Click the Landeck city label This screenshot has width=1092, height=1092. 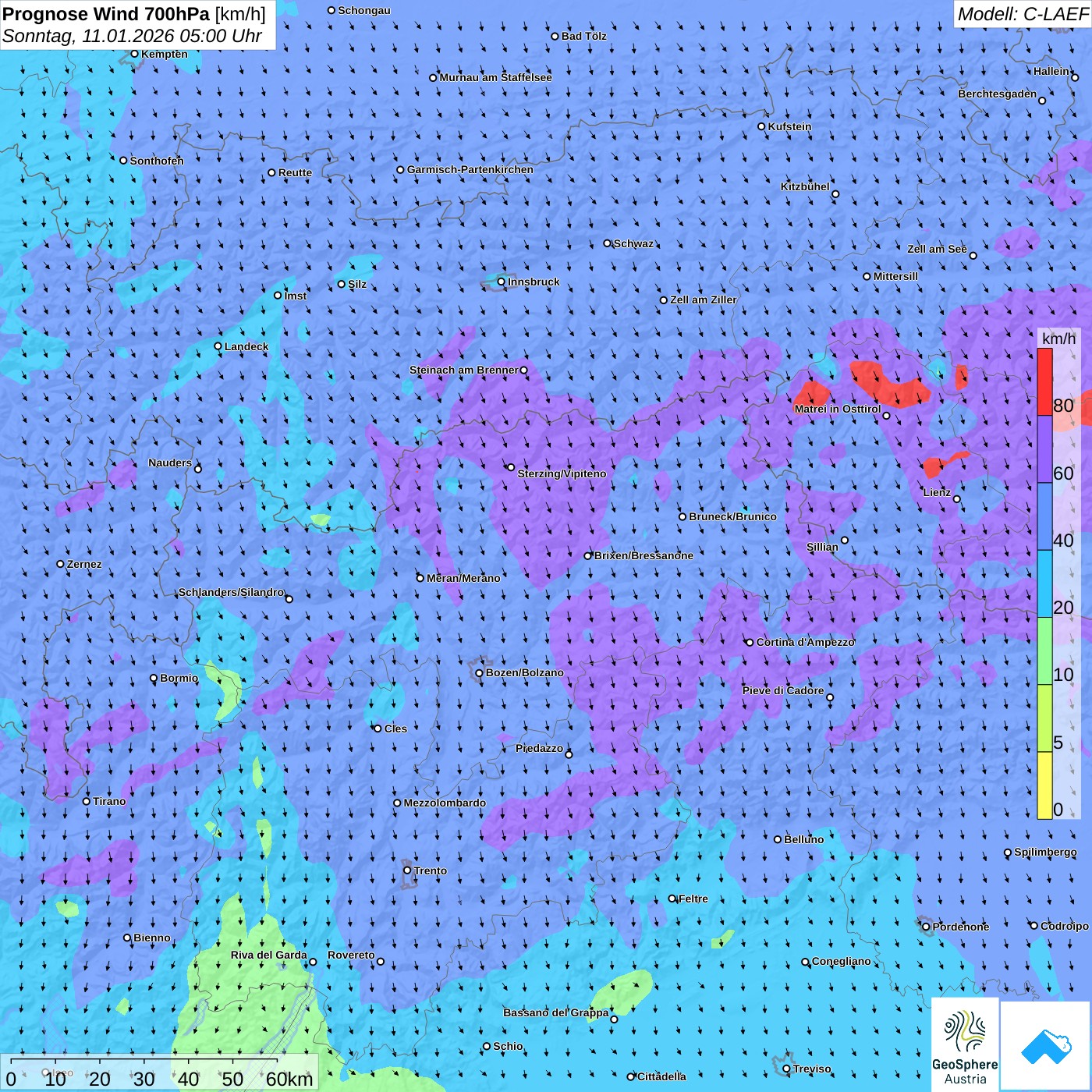tap(246, 346)
